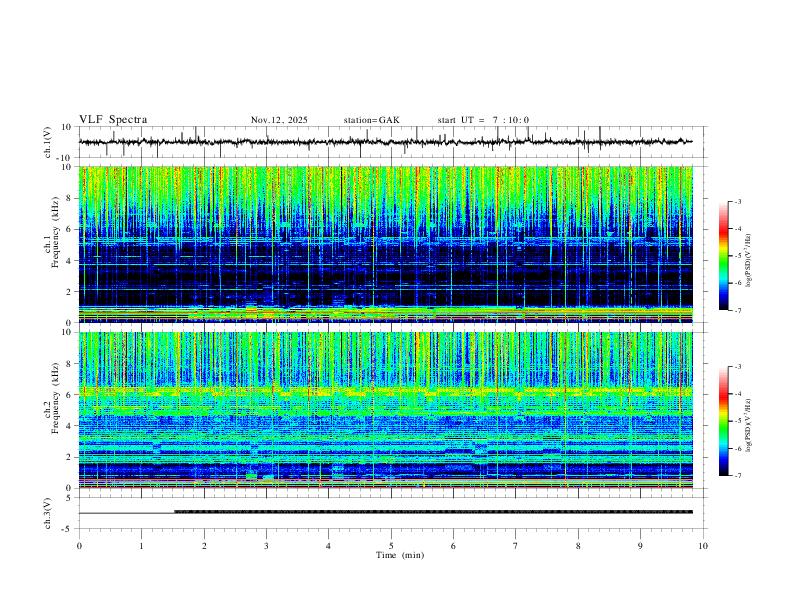The image size is (792, 612).
Task: Click the "4" kHz tick on ch.2 frequency axis
Action: coord(71,426)
